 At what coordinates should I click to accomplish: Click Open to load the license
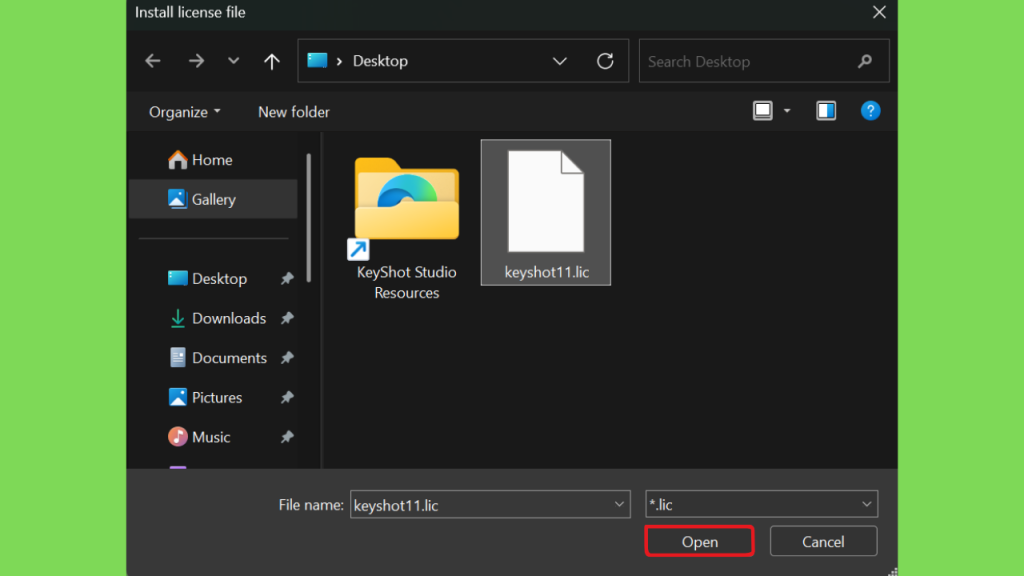coord(699,541)
